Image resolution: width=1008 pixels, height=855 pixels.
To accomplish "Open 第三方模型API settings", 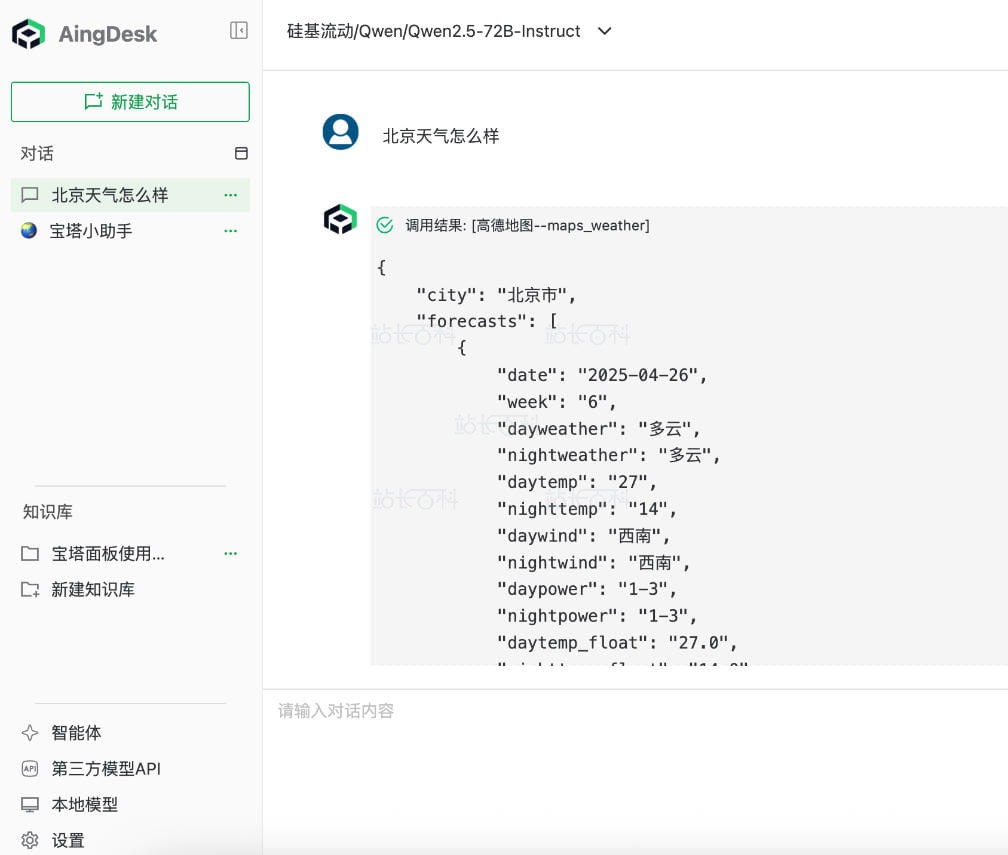I will point(106,768).
